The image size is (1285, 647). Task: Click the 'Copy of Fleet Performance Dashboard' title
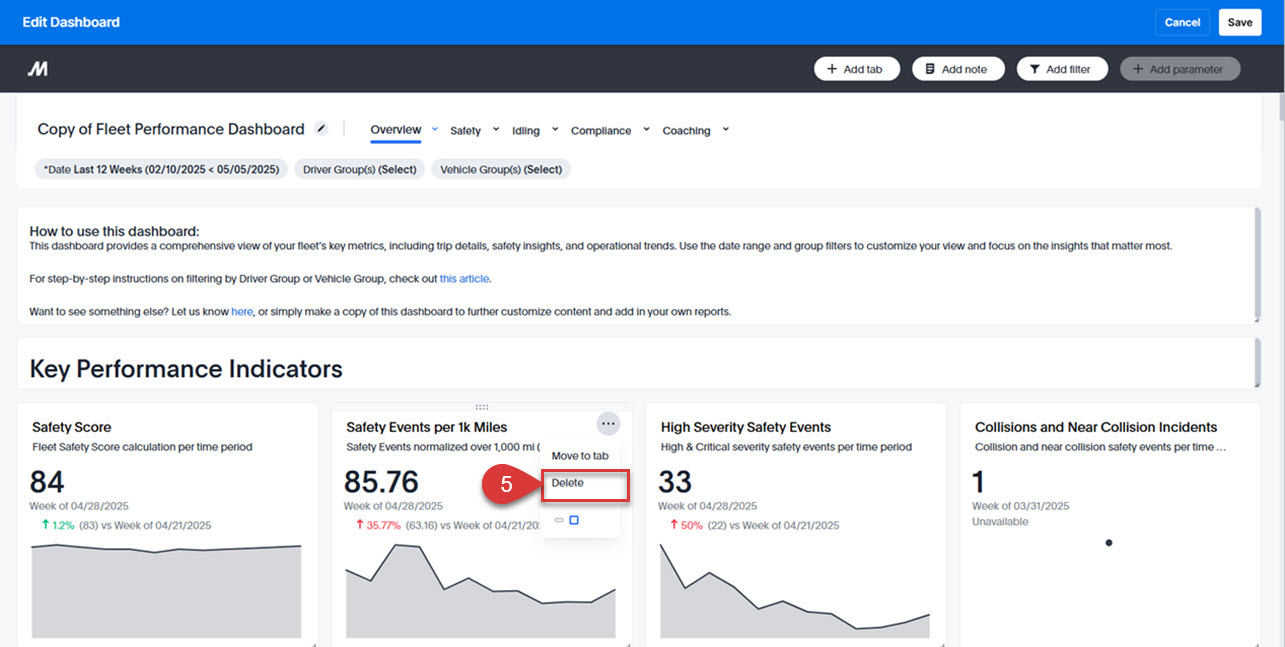171,129
